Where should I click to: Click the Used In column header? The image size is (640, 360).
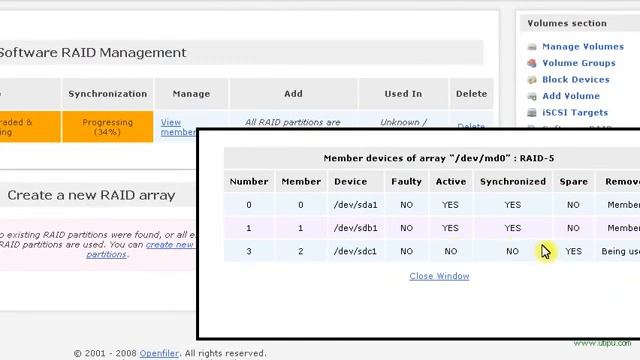403,94
